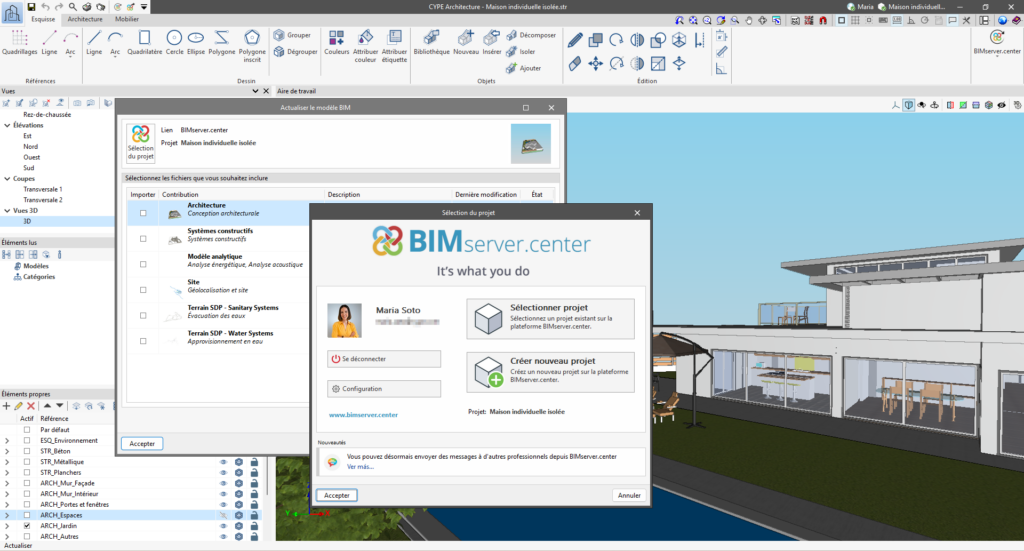Click the Save icon in the title bar
The image size is (1024, 551).
coord(31,7)
